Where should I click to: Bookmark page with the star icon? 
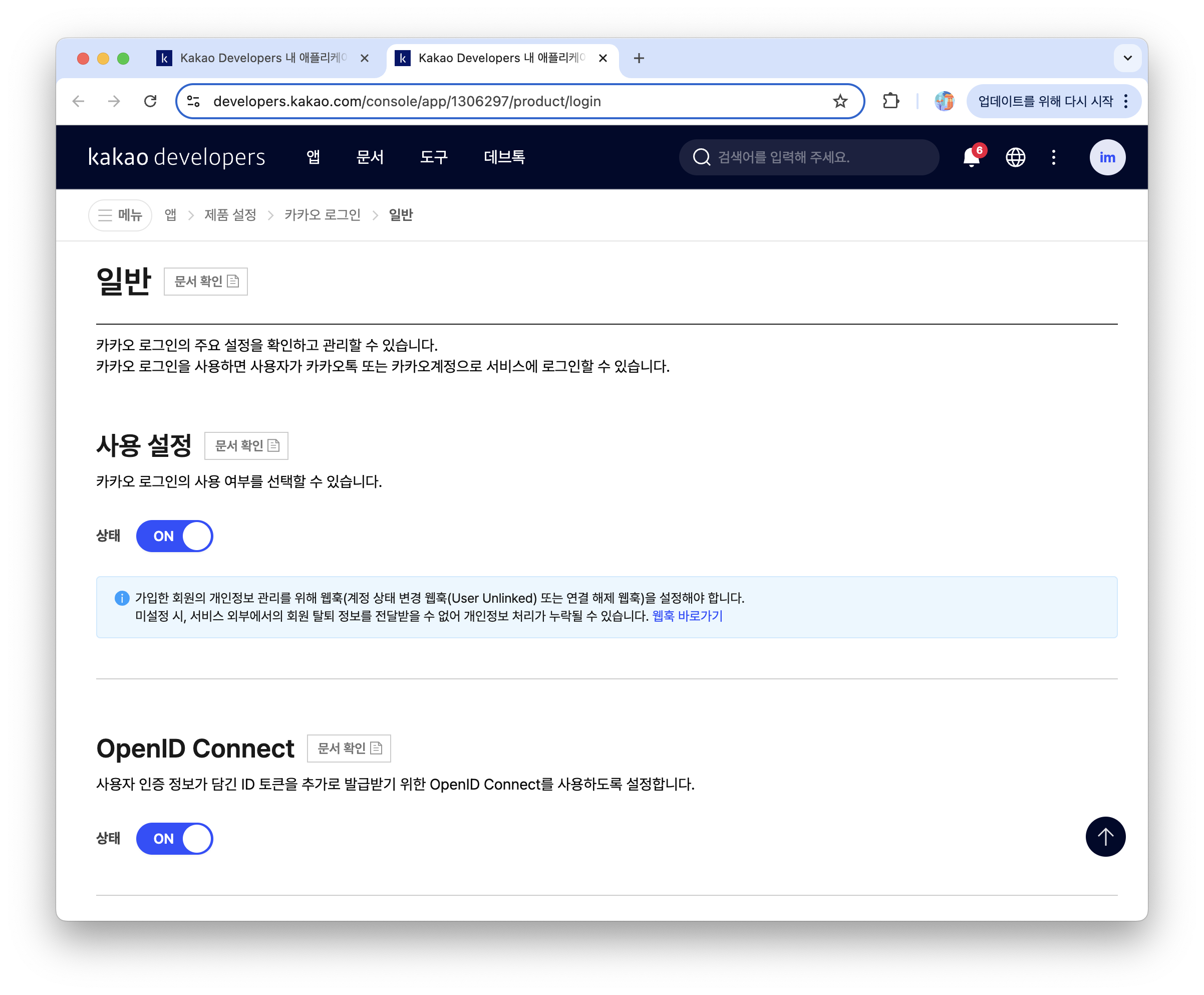[x=839, y=101]
